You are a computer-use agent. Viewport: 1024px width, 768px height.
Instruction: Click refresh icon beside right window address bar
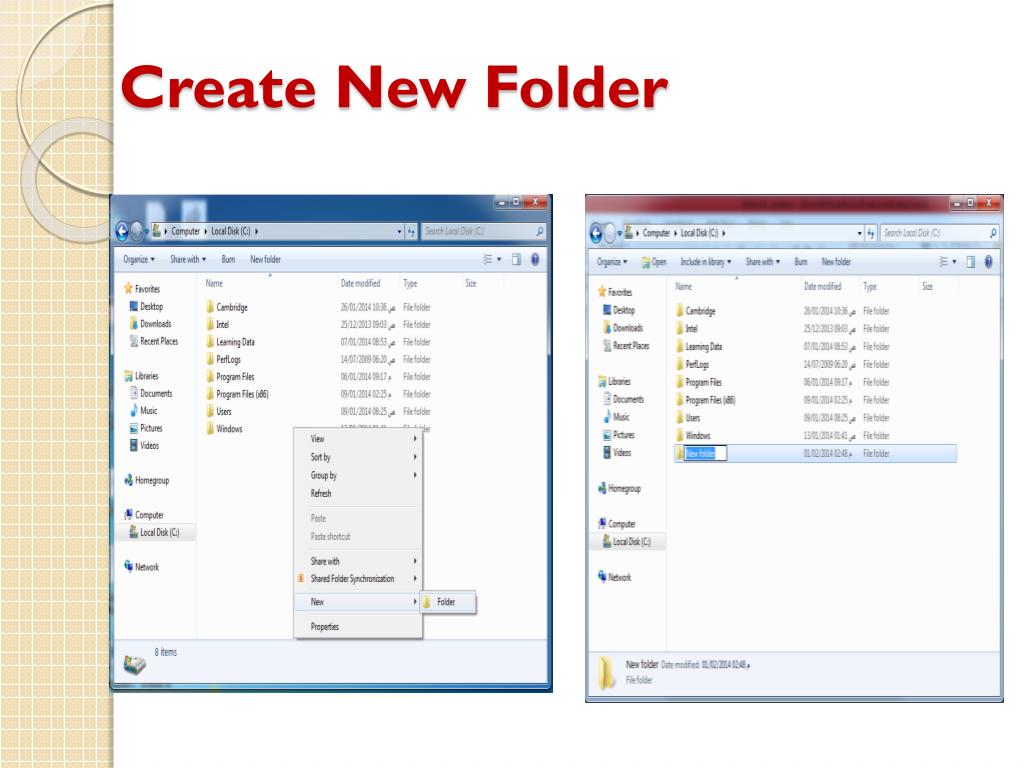[x=871, y=233]
